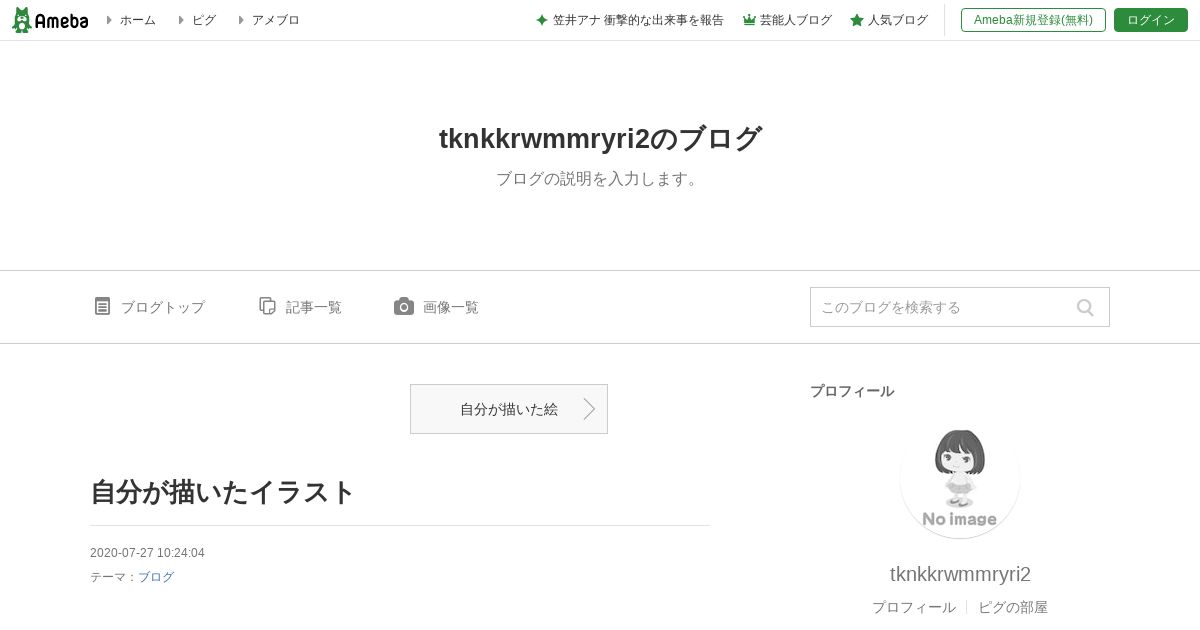1200x630 pixels.
Task: Click the 画像一覧 camera icon
Action: click(404, 306)
